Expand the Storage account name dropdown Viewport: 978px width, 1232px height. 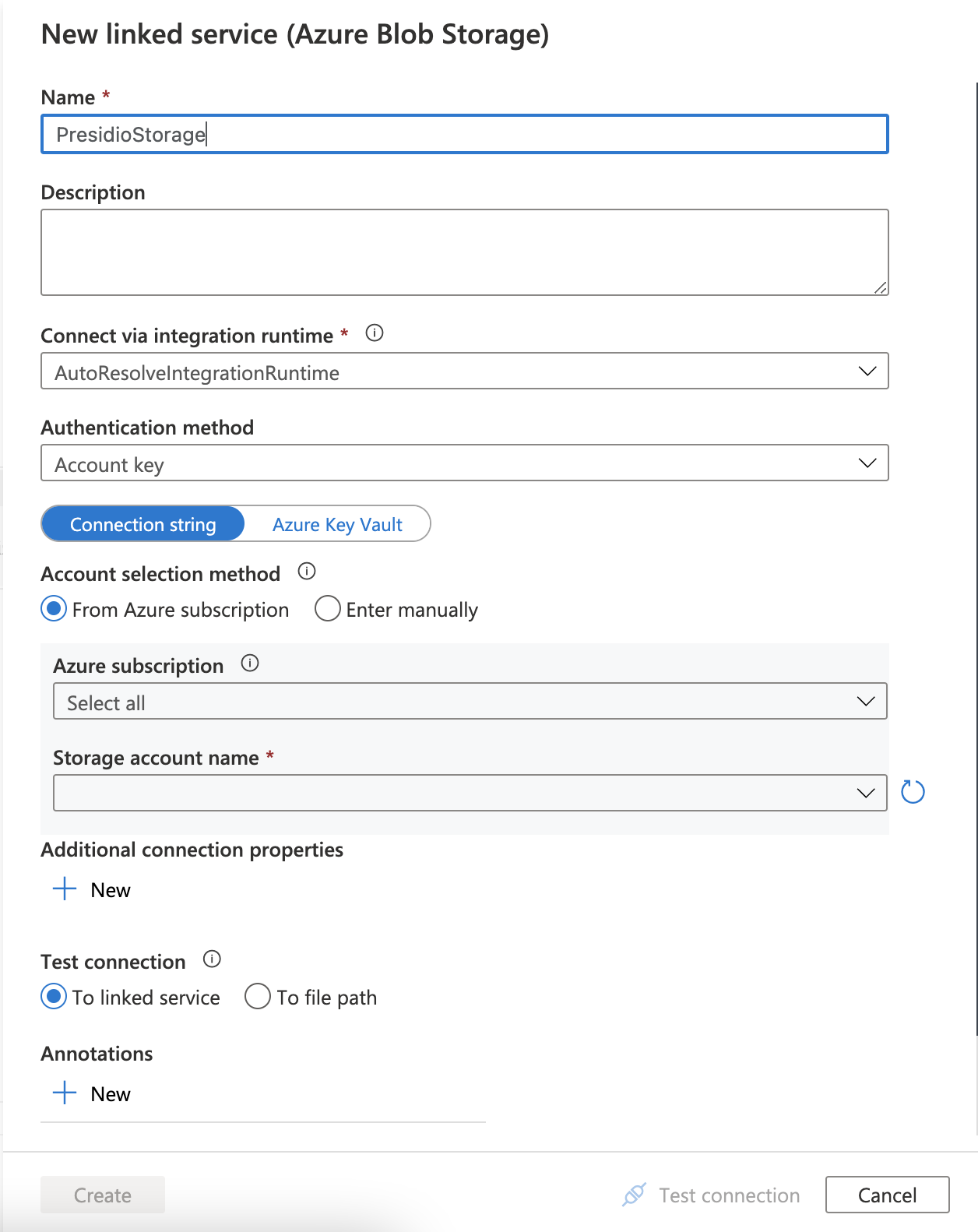[470, 793]
